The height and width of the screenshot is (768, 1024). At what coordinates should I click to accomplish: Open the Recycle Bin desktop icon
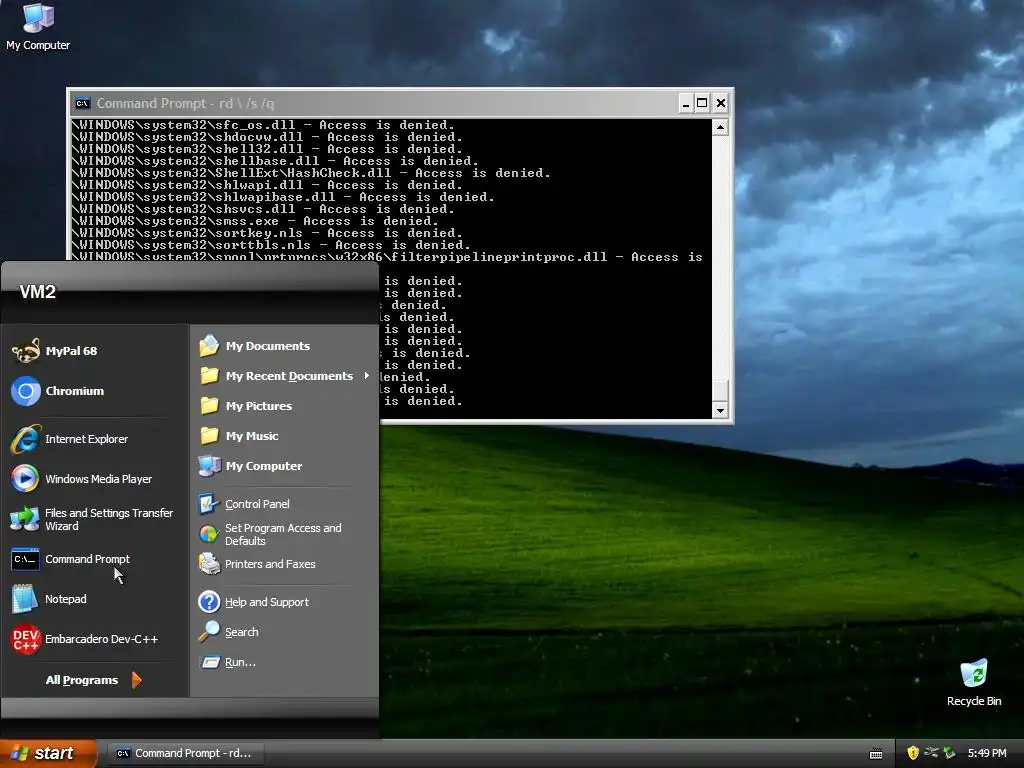click(x=974, y=683)
